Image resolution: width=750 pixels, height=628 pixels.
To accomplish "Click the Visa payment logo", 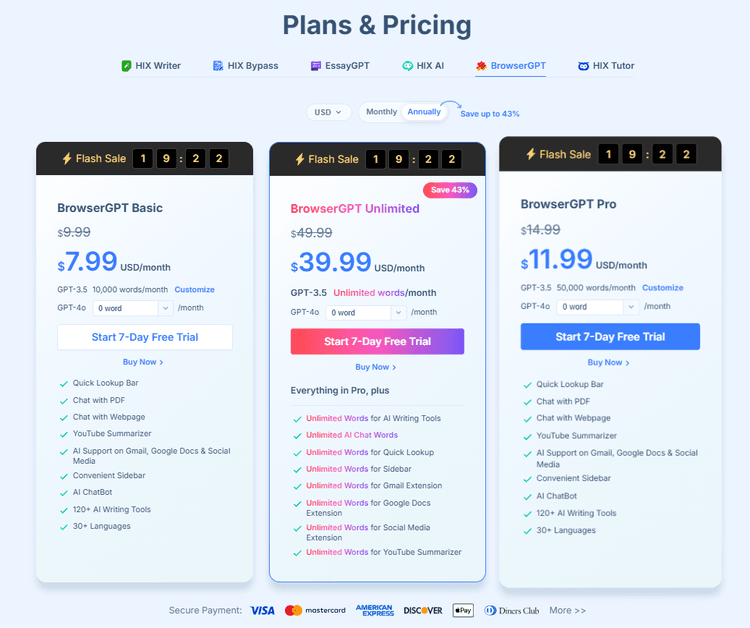I will (262, 610).
